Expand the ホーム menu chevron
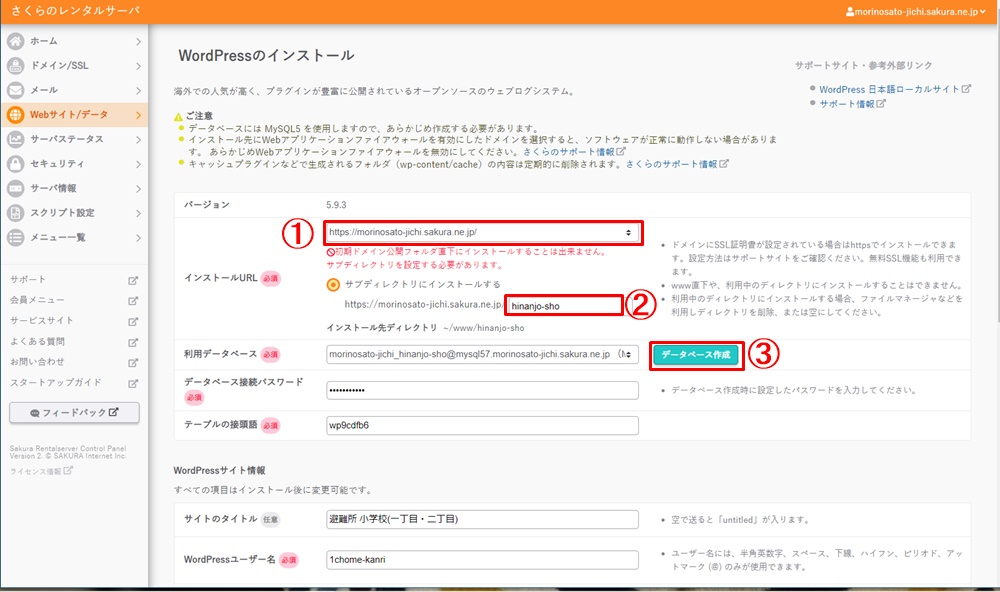1000x592 pixels. pos(138,41)
